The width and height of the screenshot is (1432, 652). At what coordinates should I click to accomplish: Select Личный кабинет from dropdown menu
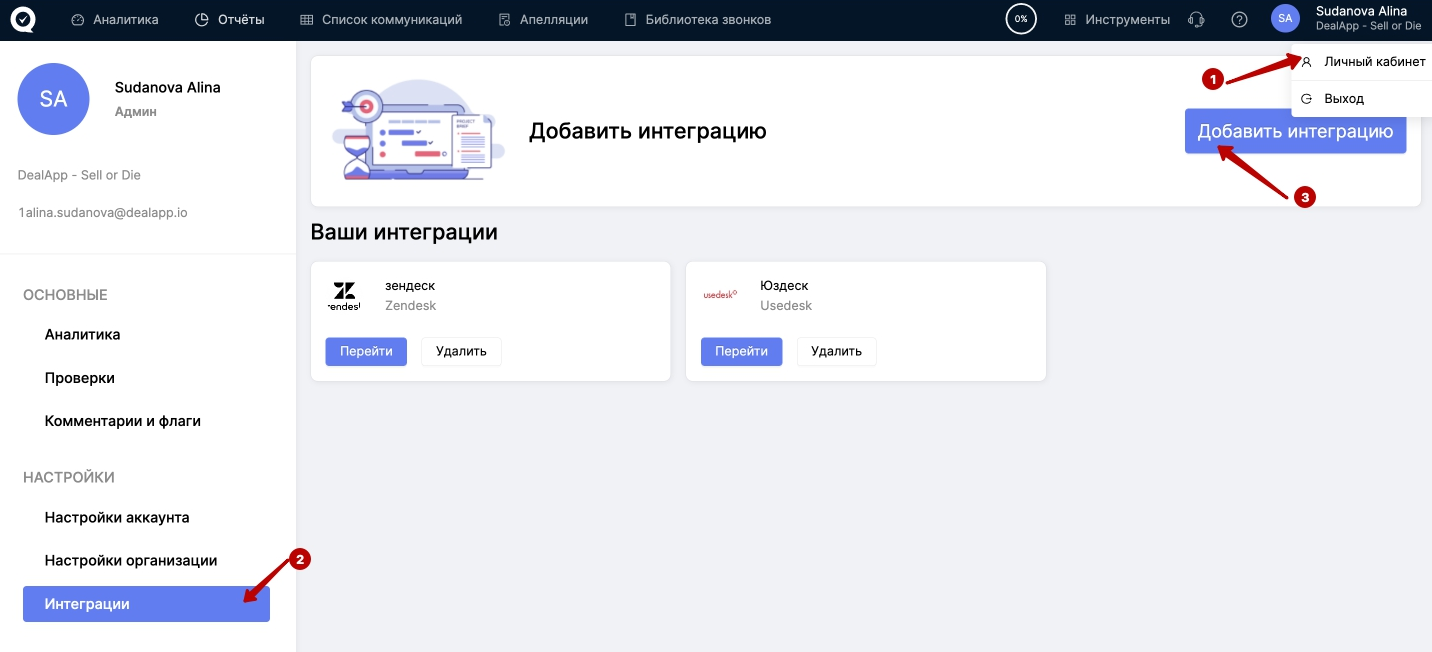click(1374, 62)
